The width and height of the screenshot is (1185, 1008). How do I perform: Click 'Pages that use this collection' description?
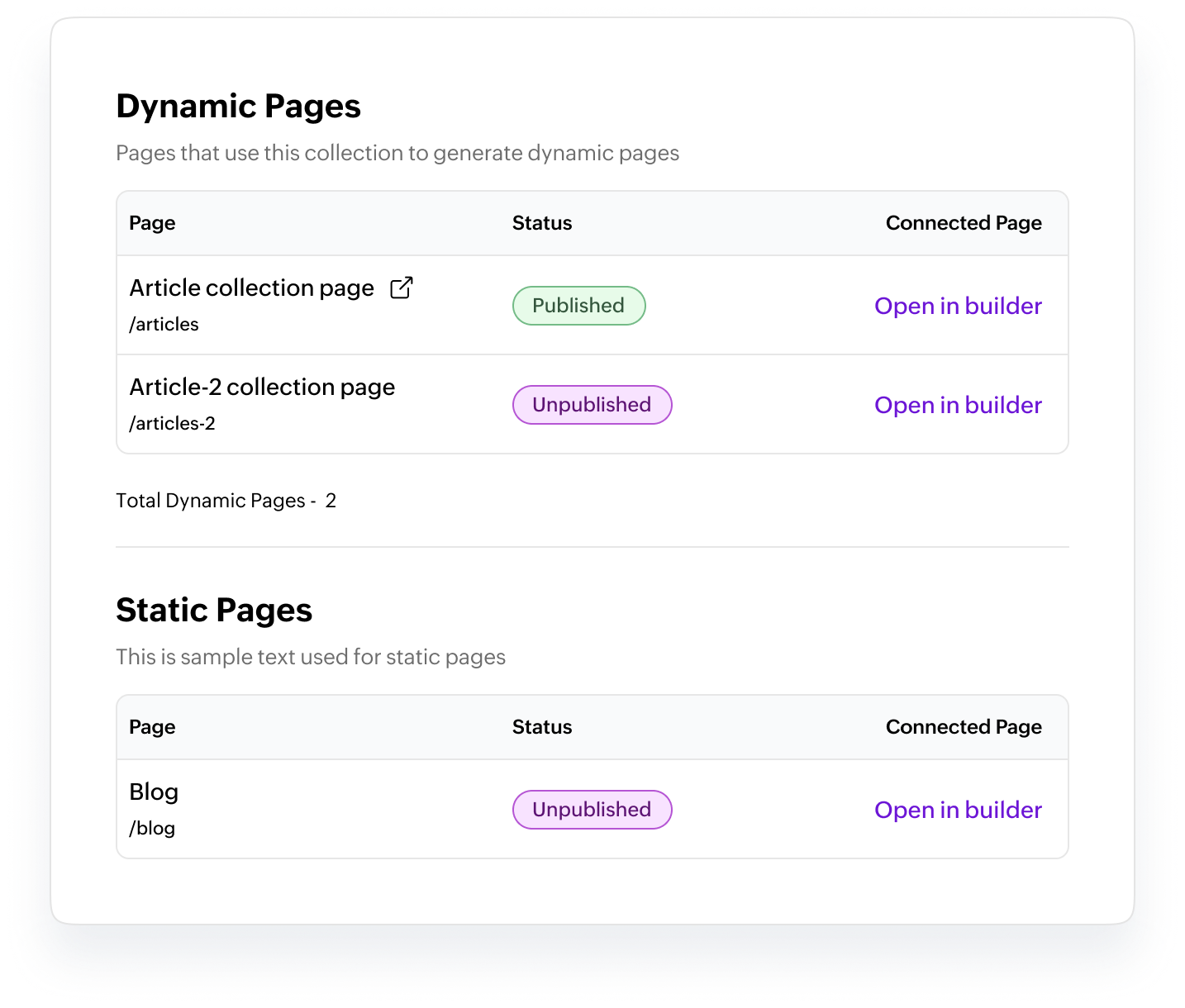(x=397, y=154)
